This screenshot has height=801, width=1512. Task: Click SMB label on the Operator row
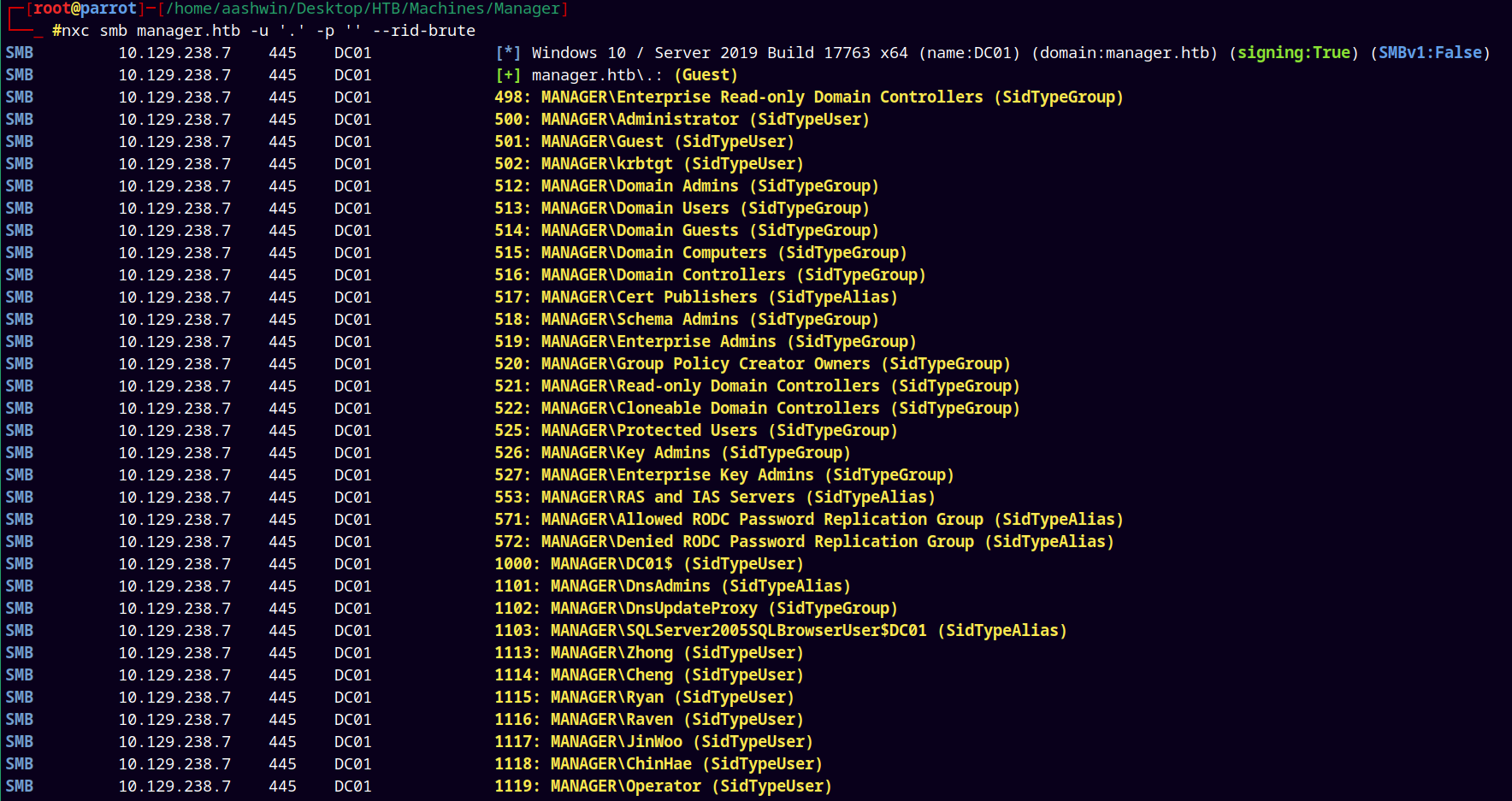[20, 786]
